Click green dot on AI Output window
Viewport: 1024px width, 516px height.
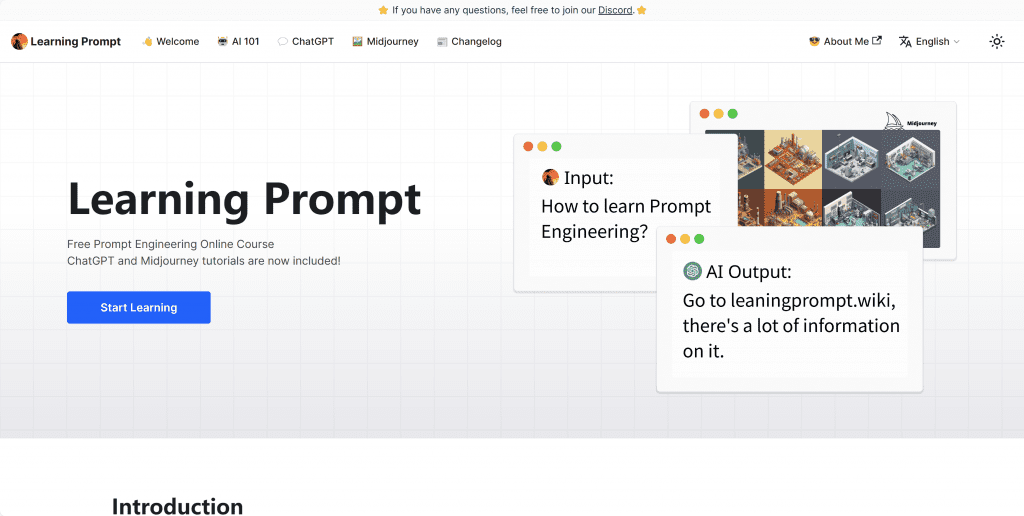pyautogui.click(x=699, y=239)
